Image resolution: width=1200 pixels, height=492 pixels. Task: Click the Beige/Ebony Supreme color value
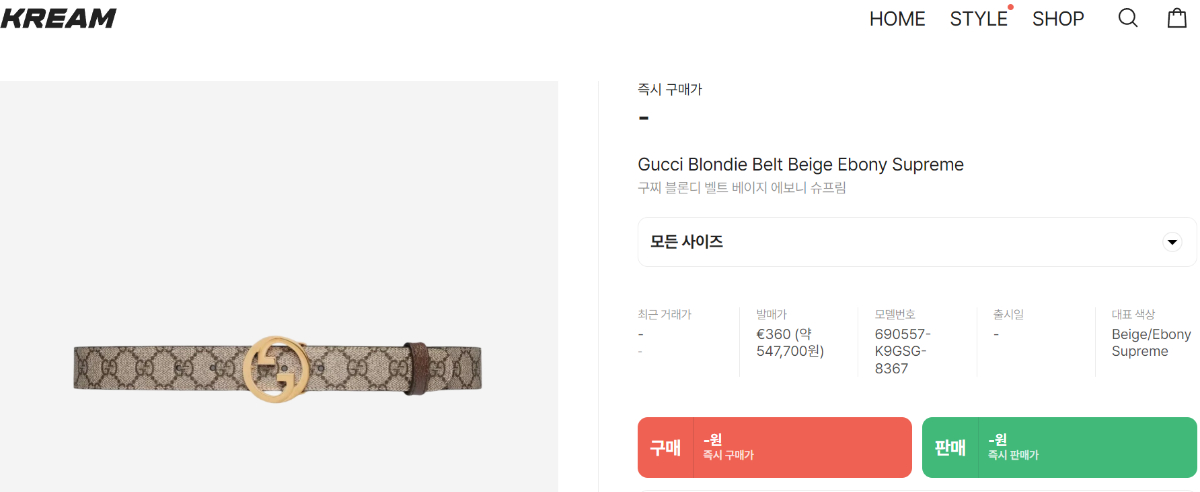[x=1151, y=343]
